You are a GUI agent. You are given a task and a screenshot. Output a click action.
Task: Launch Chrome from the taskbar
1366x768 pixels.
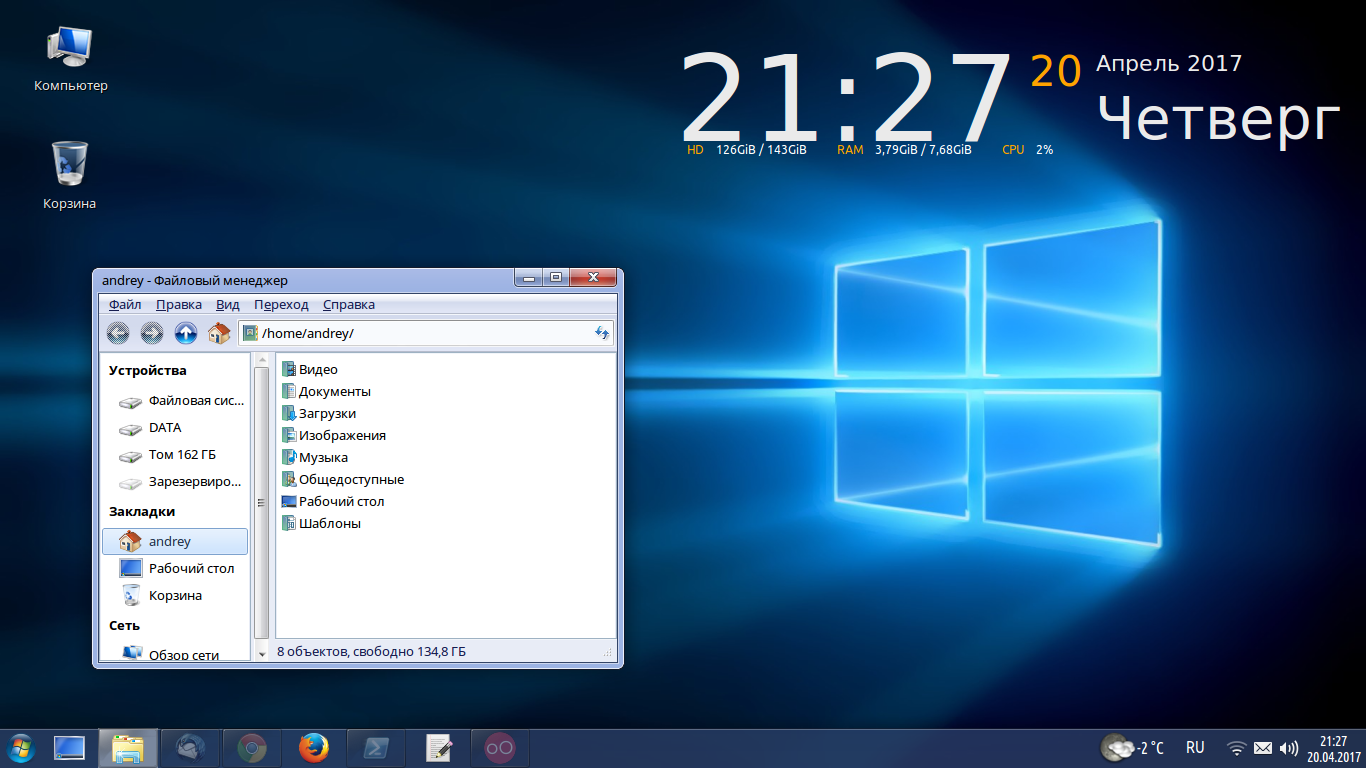click(252, 748)
